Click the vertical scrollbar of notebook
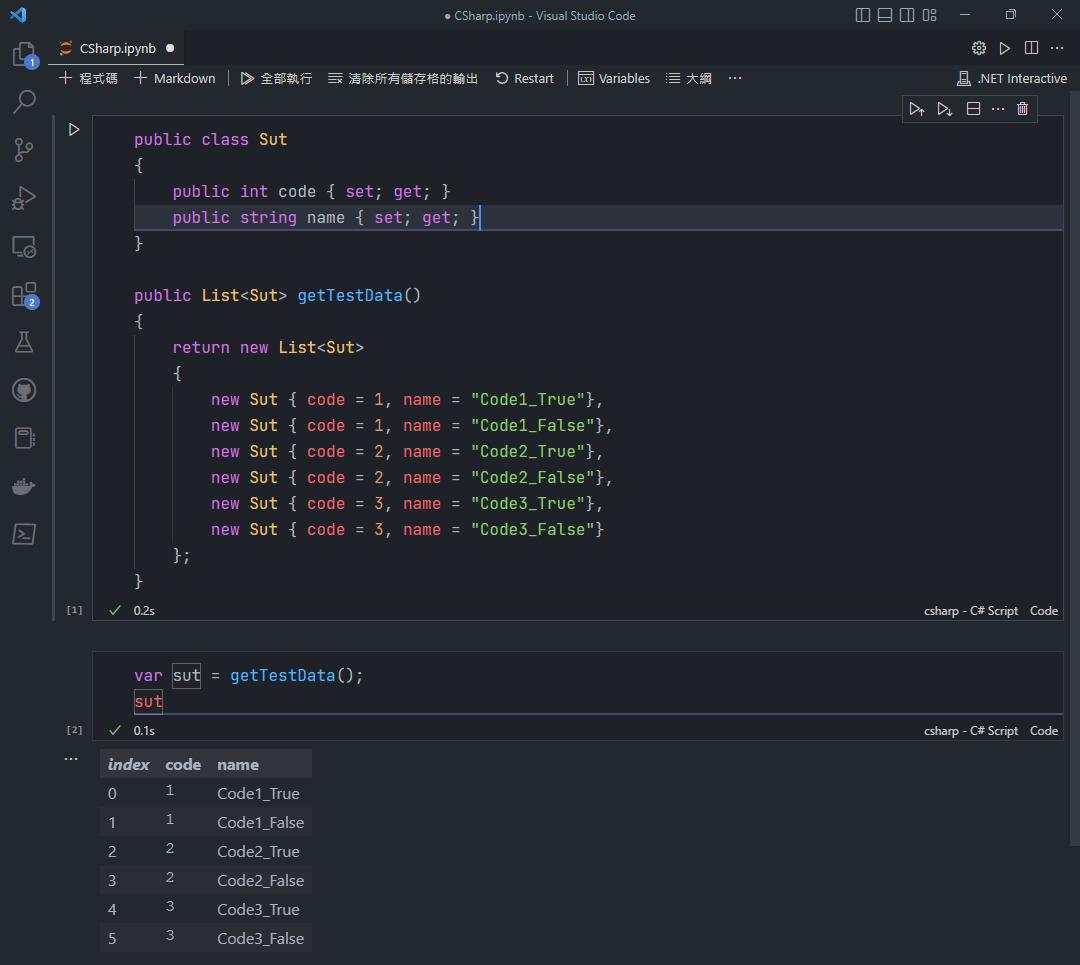Screen dimensions: 1080x965 pyautogui.click(x=1074, y=468)
